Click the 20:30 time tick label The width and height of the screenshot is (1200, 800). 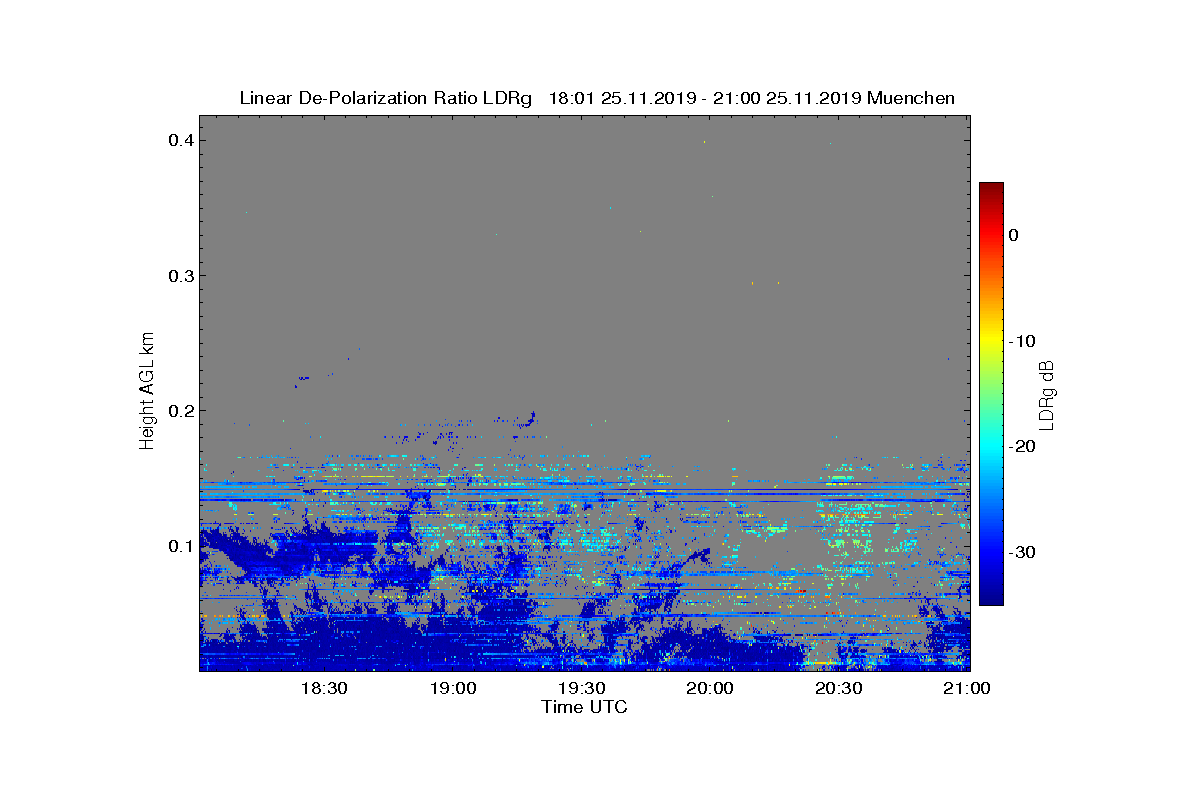pos(838,689)
